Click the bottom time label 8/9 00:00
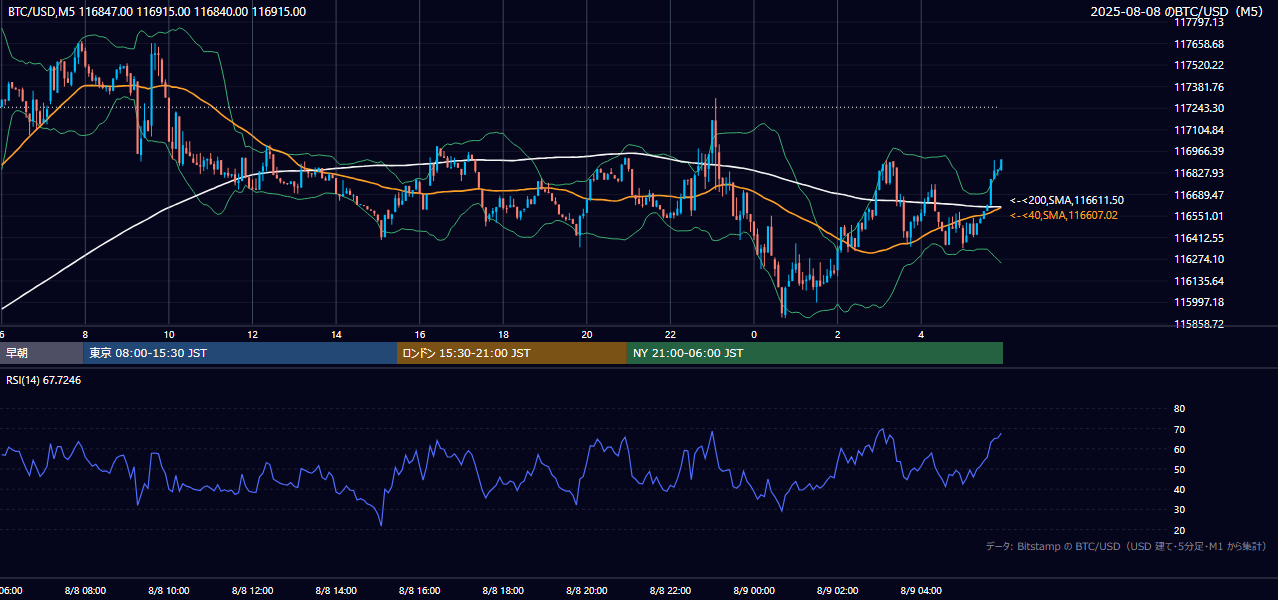 pos(754,591)
